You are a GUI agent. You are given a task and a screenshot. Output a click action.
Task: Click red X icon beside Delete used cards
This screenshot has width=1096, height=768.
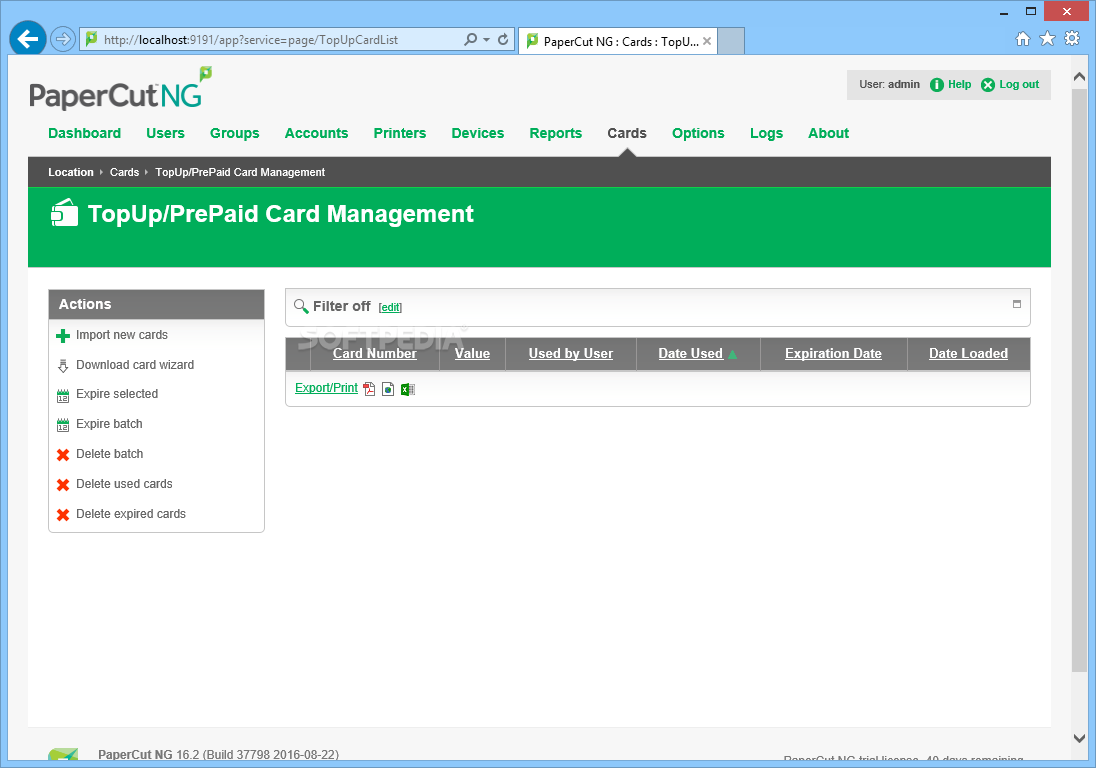(x=63, y=485)
